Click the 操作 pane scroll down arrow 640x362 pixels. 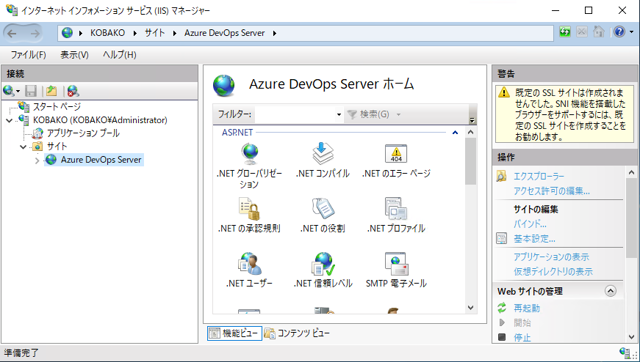click(631, 337)
